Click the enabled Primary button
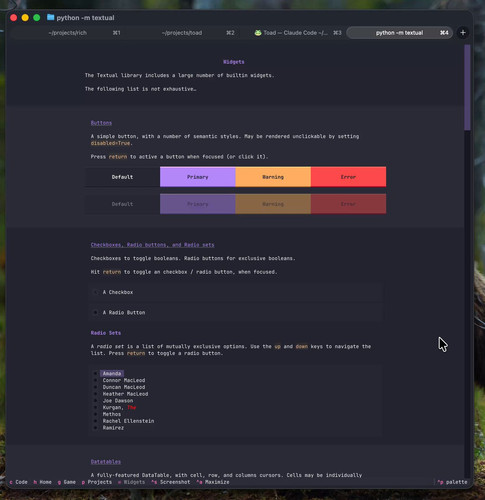The image size is (485, 500). click(x=198, y=177)
